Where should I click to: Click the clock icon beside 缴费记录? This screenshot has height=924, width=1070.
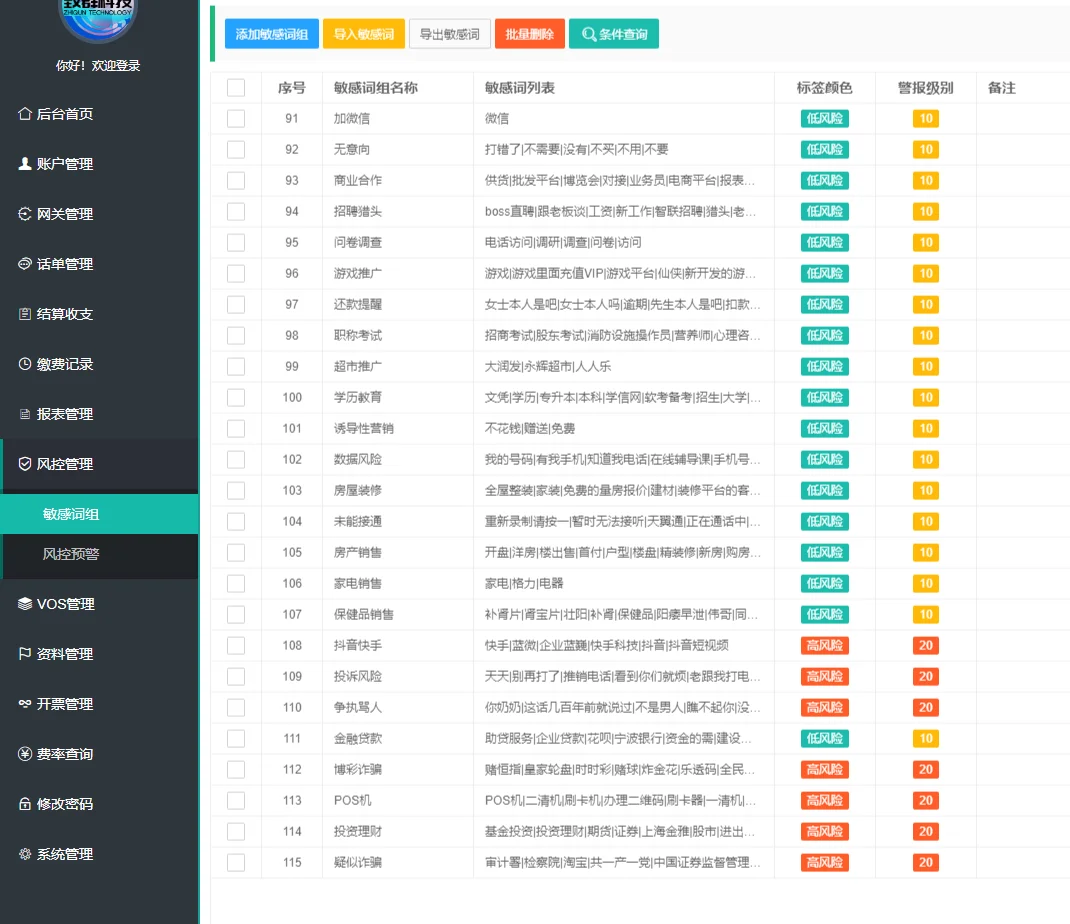(x=25, y=364)
